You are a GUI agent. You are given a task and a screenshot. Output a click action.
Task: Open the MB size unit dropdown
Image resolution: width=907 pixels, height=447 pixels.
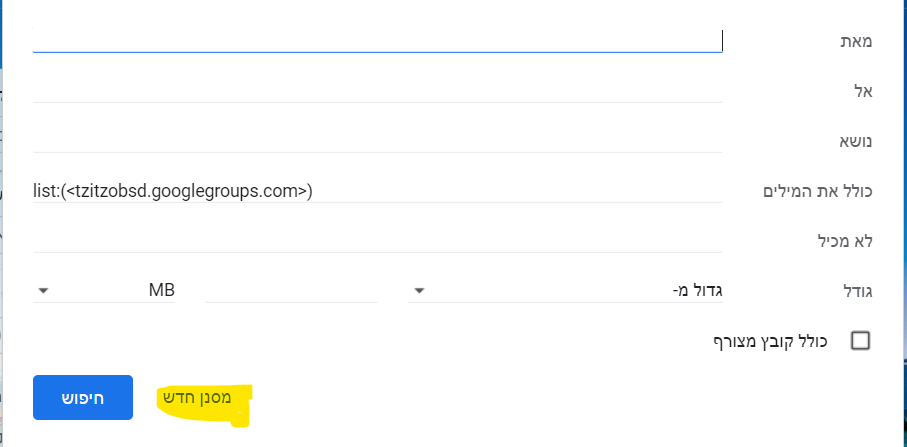[105, 291]
